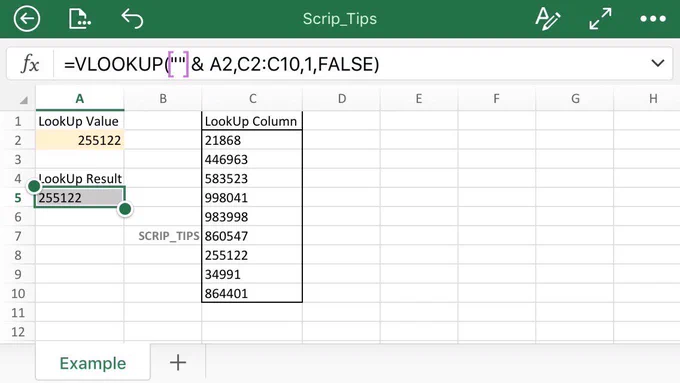Tap the top-left selection handle
Image resolution: width=680 pixels, height=383 pixels.
(34, 187)
